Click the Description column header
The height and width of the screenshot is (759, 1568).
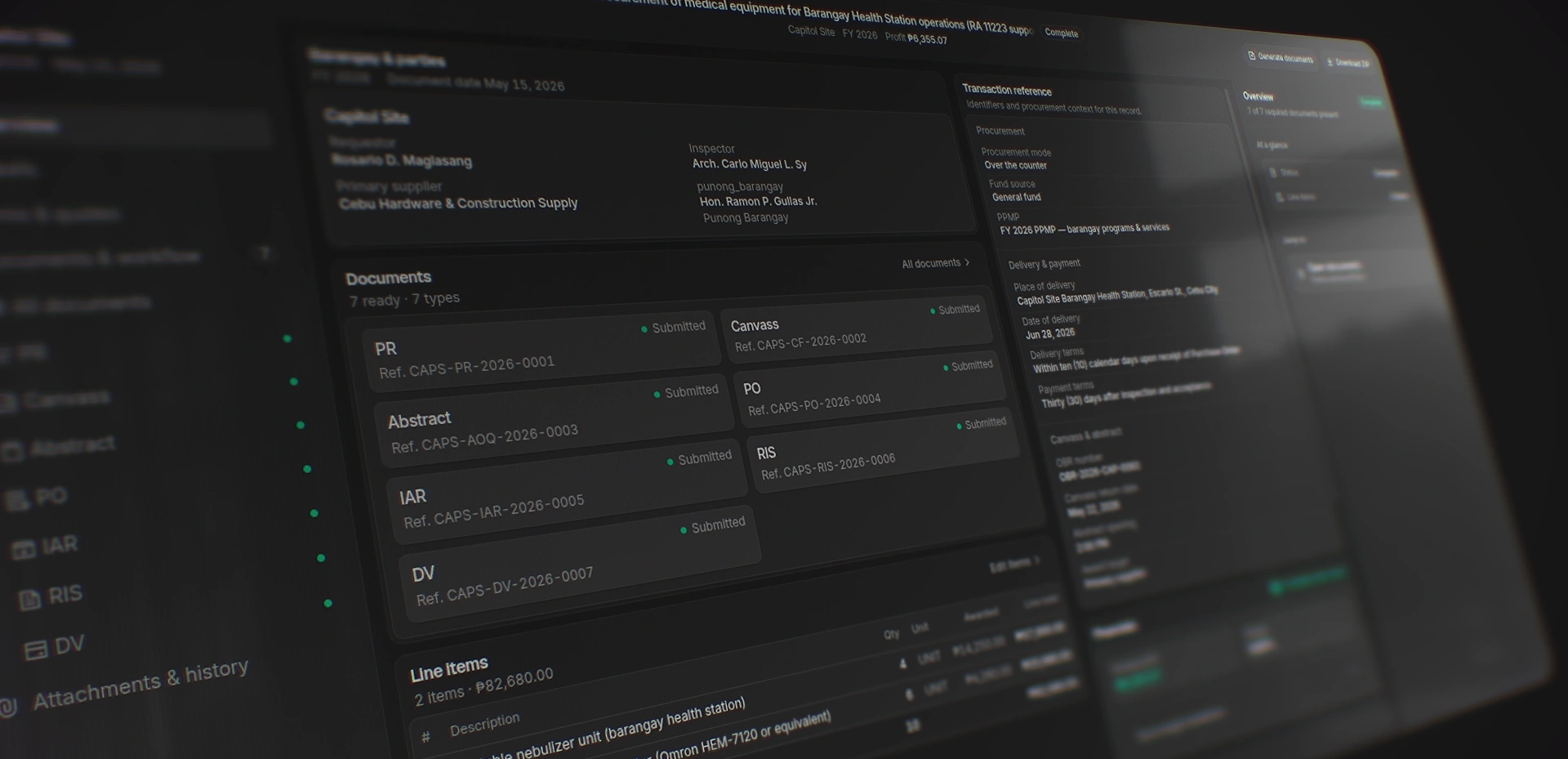pos(484,725)
